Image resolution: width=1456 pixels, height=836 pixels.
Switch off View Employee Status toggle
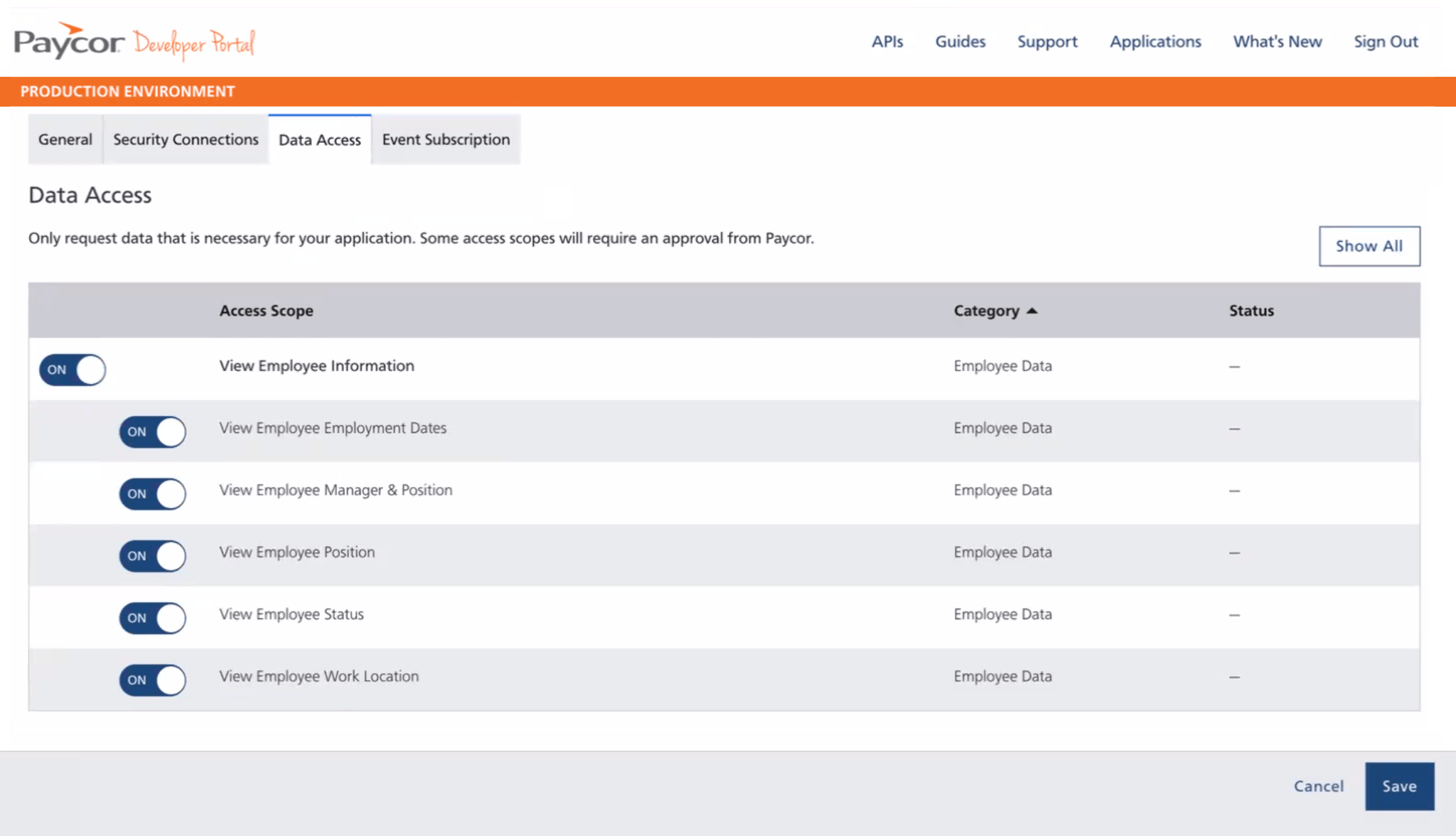click(153, 618)
